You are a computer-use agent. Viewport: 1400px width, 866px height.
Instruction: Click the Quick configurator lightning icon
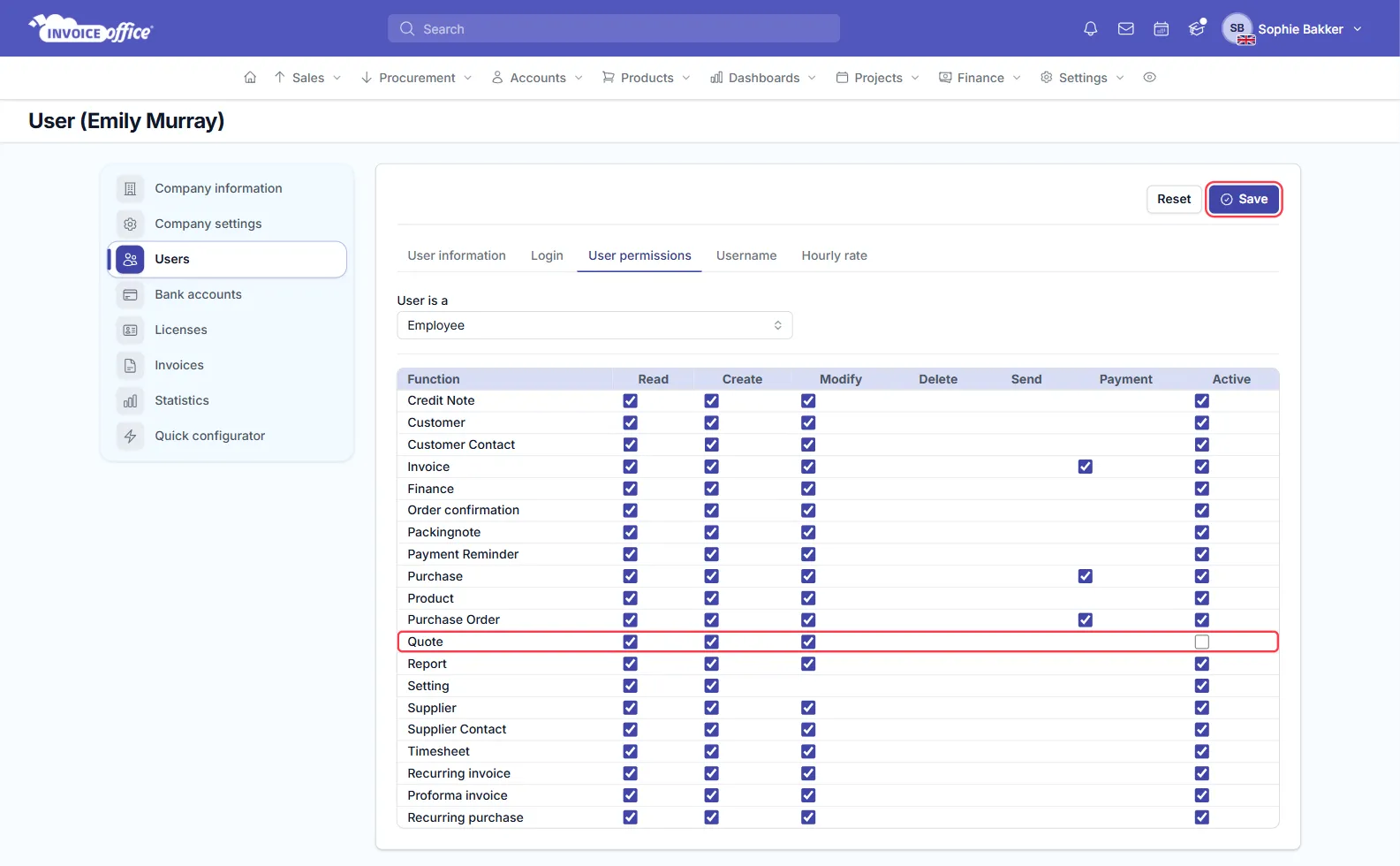coord(130,436)
